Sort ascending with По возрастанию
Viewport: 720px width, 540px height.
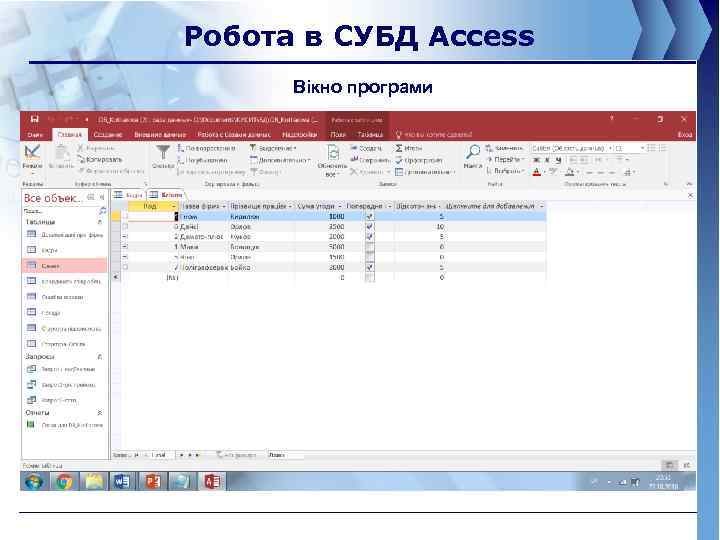pos(207,148)
